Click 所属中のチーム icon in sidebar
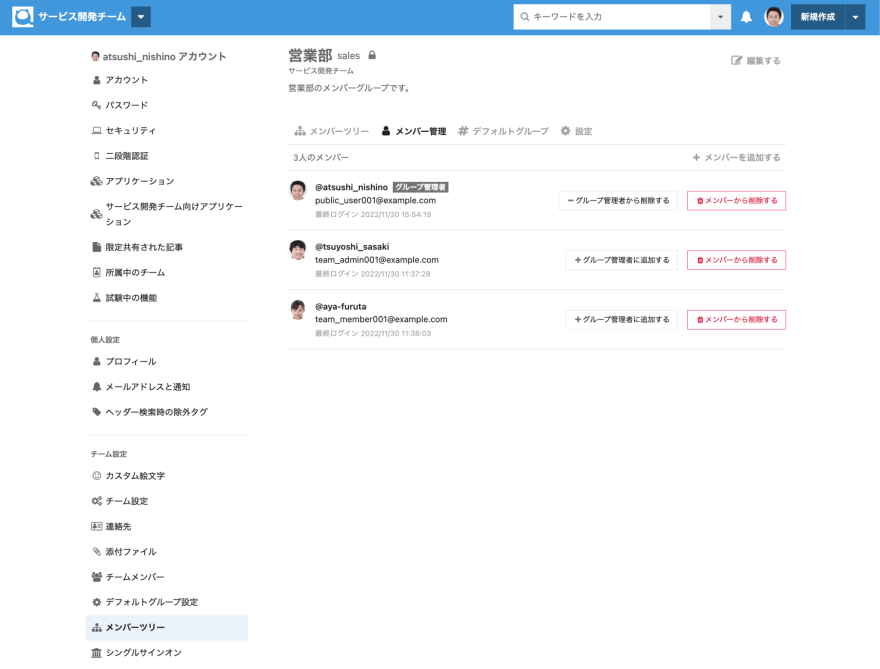880x669 pixels. (97, 273)
